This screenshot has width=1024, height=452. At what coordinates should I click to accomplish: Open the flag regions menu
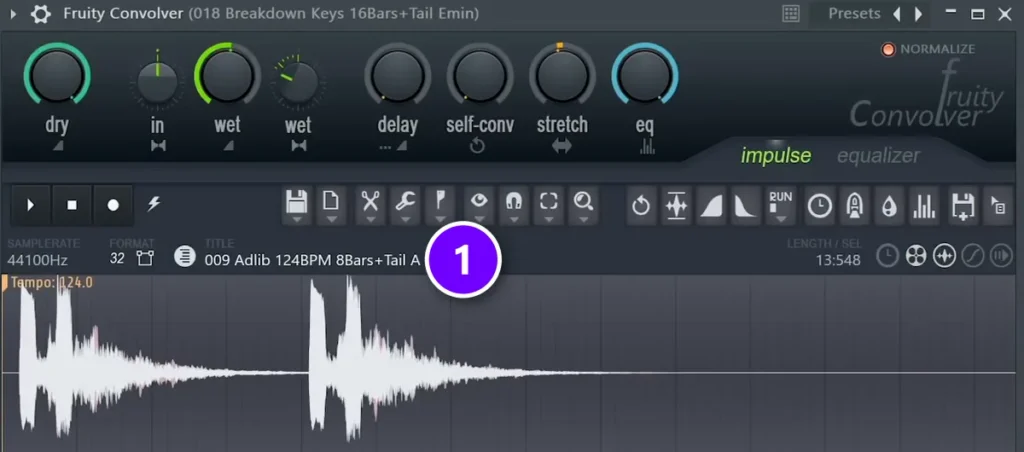440,206
